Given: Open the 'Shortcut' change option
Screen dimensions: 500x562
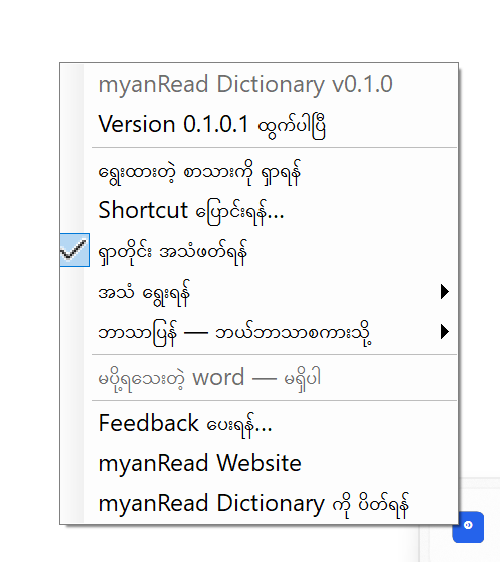Looking at the screenshot, I should [x=259, y=211].
